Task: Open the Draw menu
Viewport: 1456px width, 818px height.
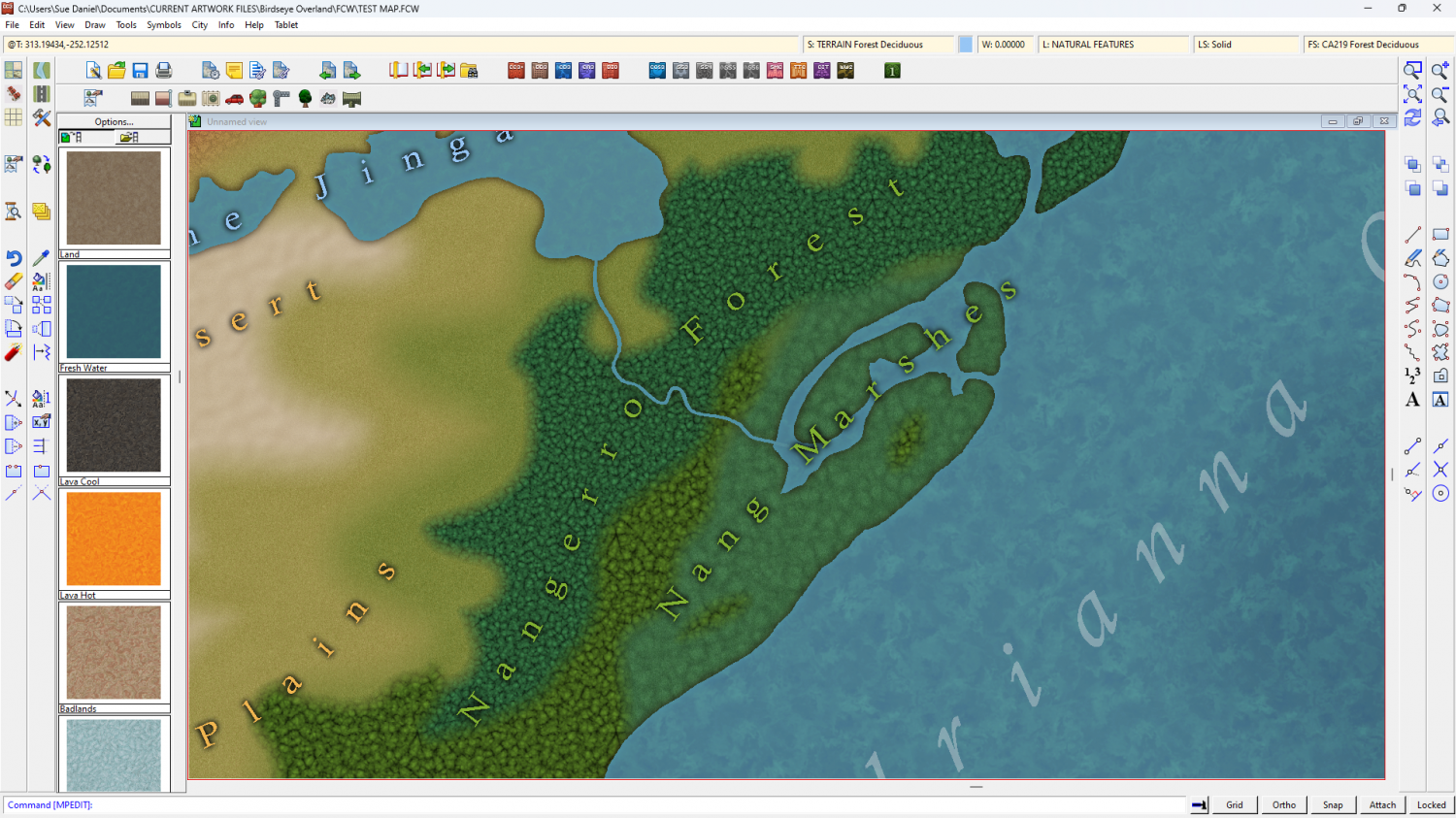Action: (95, 25)
